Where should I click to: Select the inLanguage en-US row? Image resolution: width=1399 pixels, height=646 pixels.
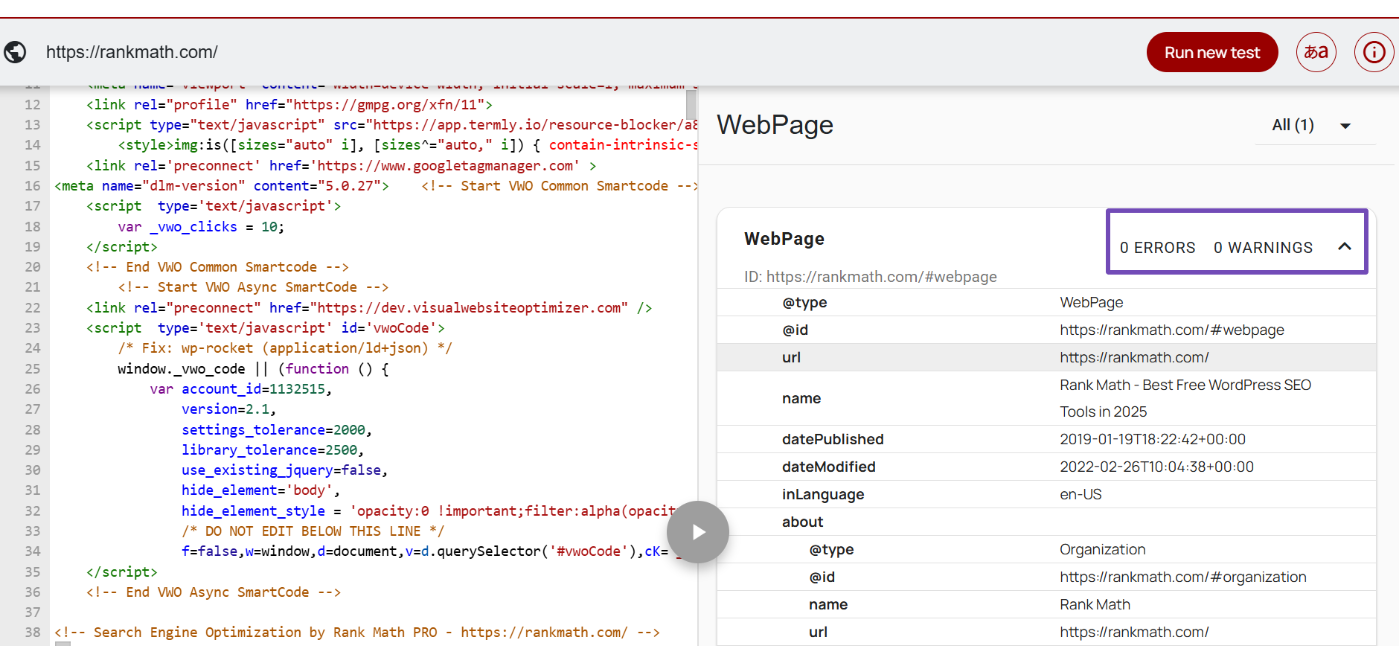(1046, 494)
